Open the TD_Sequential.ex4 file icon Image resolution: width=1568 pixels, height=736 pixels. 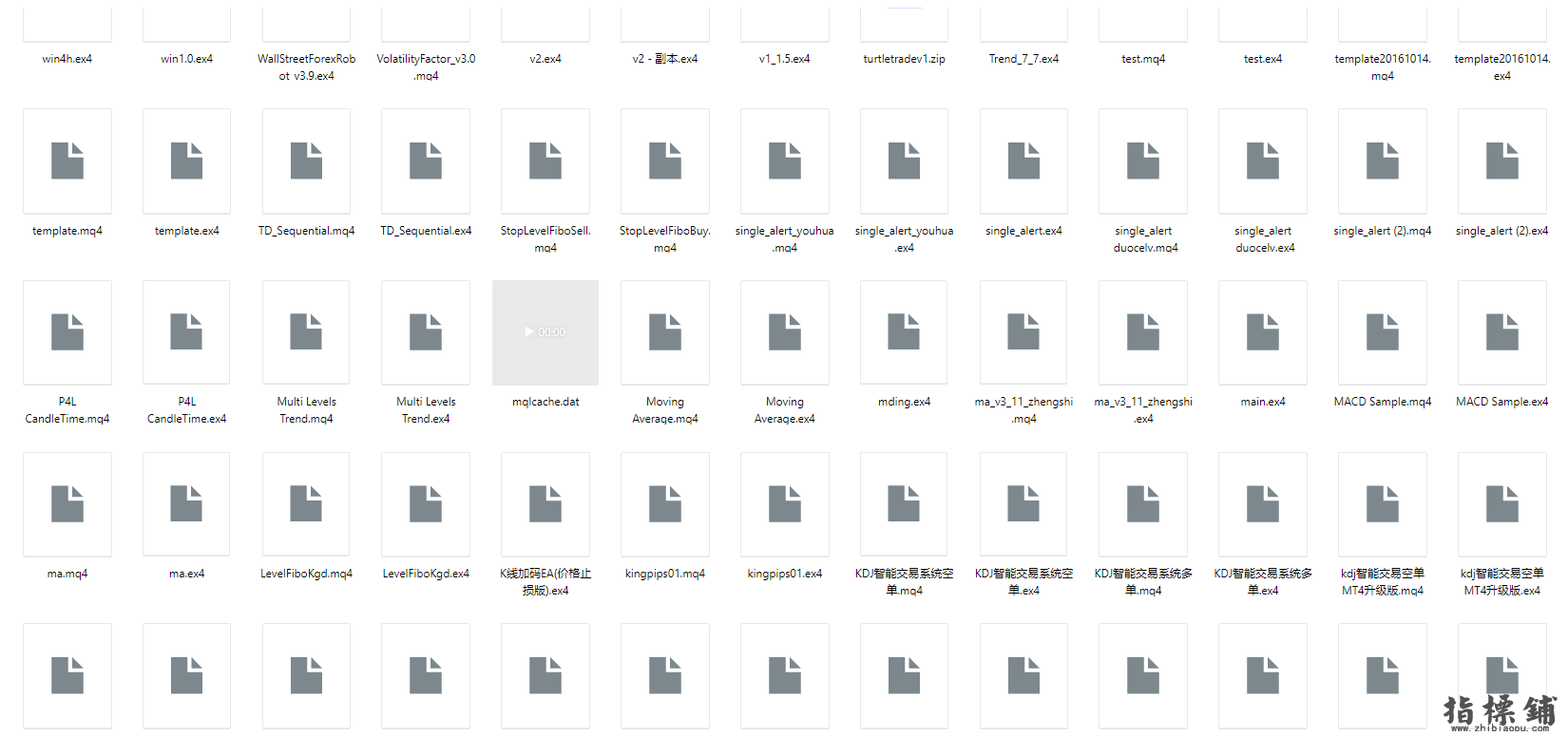pyautogui.click(x=426, y=160)
